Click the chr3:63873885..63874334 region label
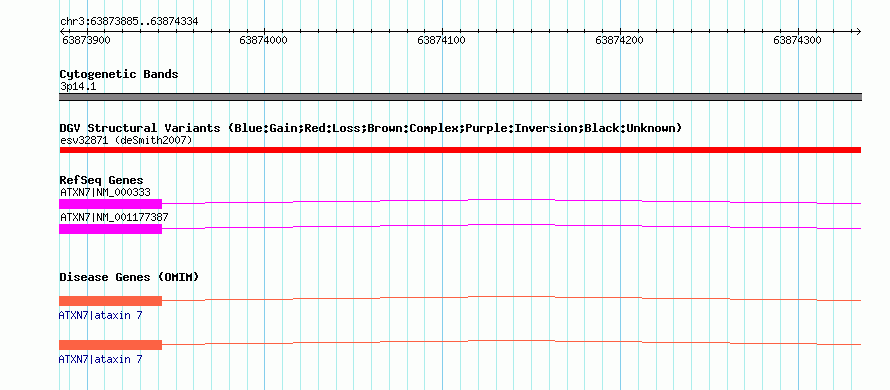This screenshot has height=390, width=890. point(129,22)
